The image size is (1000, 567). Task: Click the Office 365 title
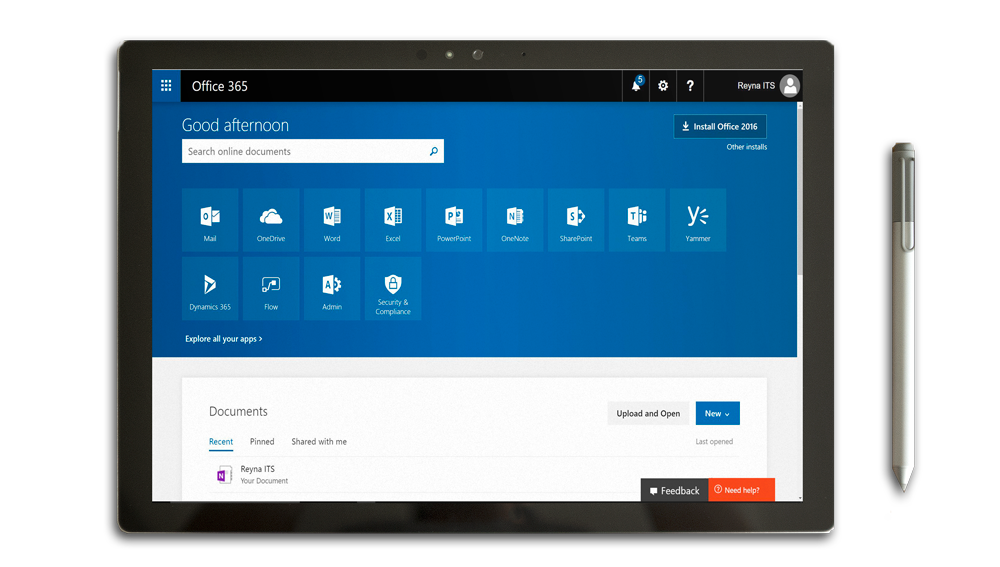pos(219,86)
